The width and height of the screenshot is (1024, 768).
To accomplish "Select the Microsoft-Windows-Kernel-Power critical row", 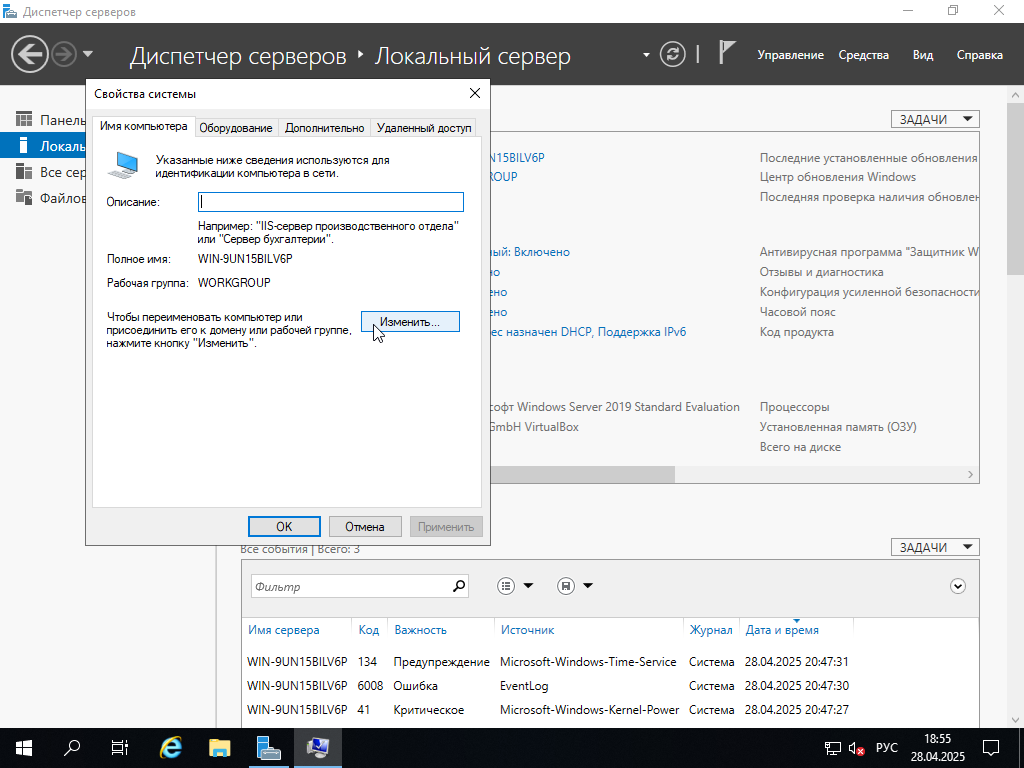I will click(x=609, y=710).
